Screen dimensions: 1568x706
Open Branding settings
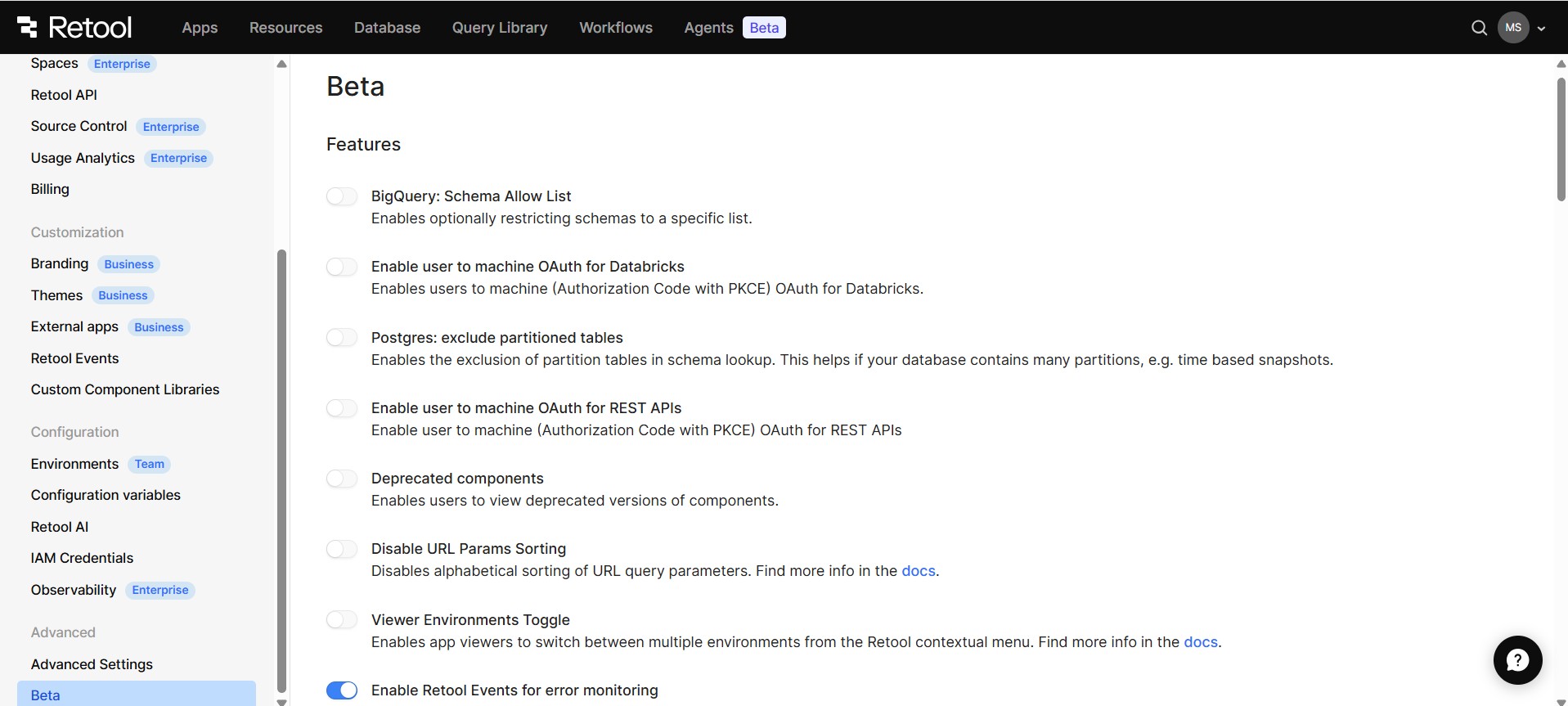pos(60,263)
